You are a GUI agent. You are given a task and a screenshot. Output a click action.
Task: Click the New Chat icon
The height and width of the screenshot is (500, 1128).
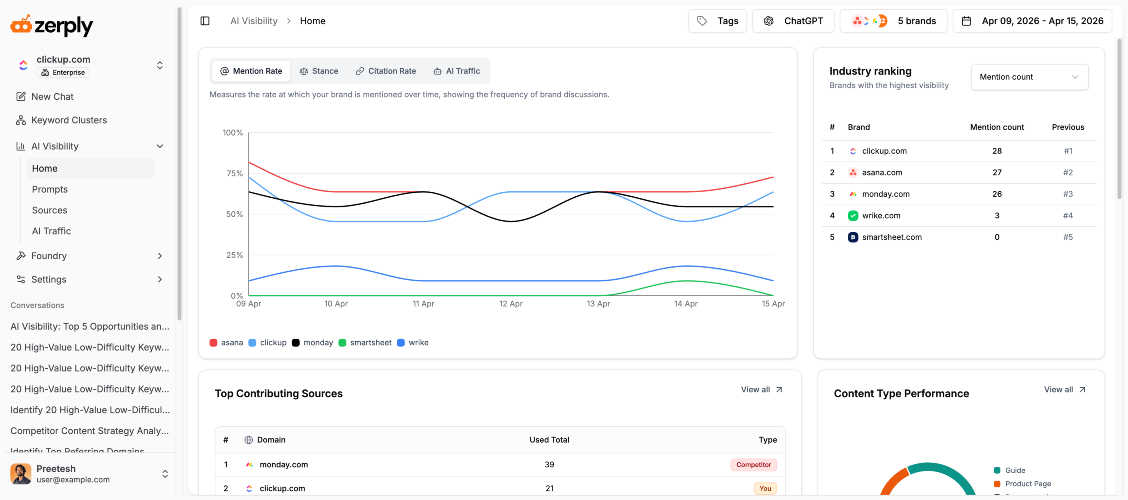[x=21, y=97]
